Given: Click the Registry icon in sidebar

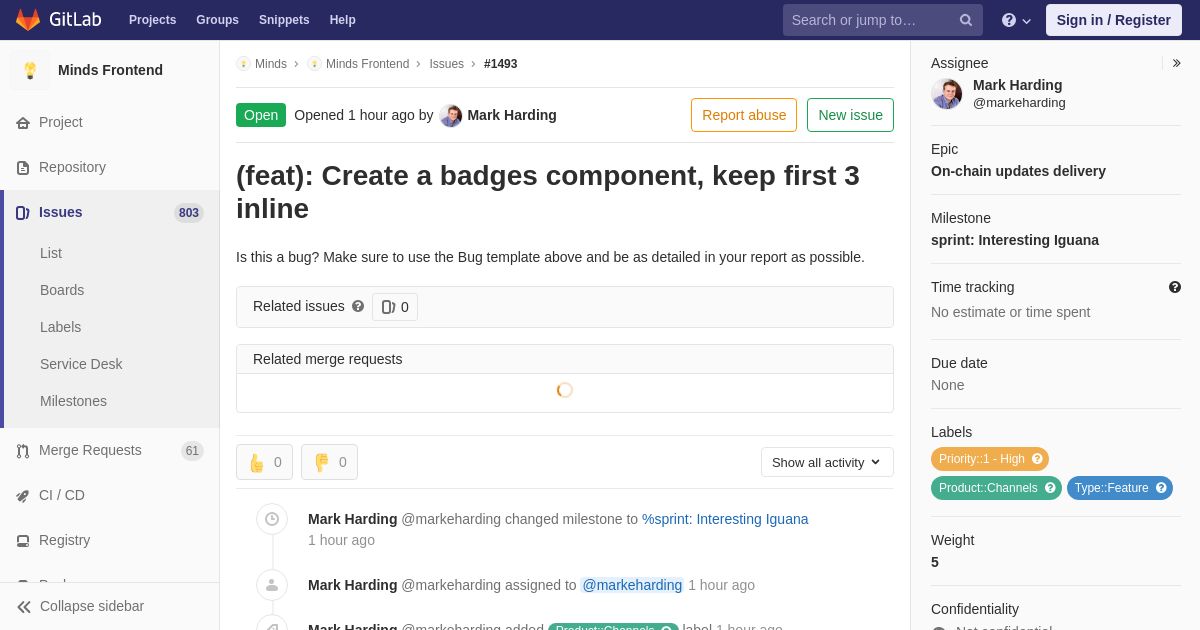Looking at the screenshot, I should 23,540.
